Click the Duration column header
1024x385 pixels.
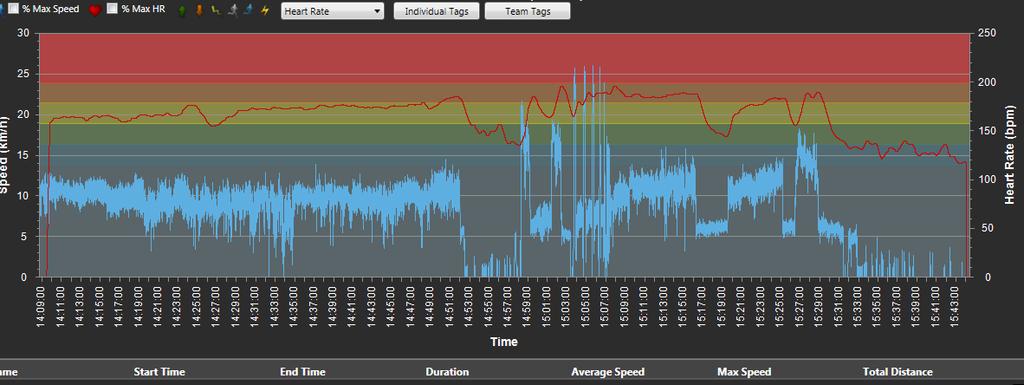(x=447, y=372)
